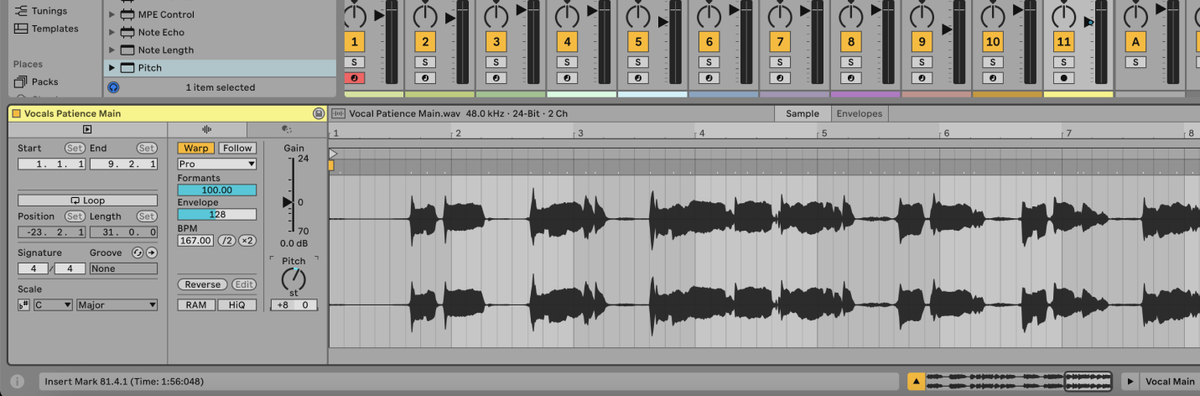Open the Major scale name dropdown
The image size is (1200, 396).
click(117, 304)
